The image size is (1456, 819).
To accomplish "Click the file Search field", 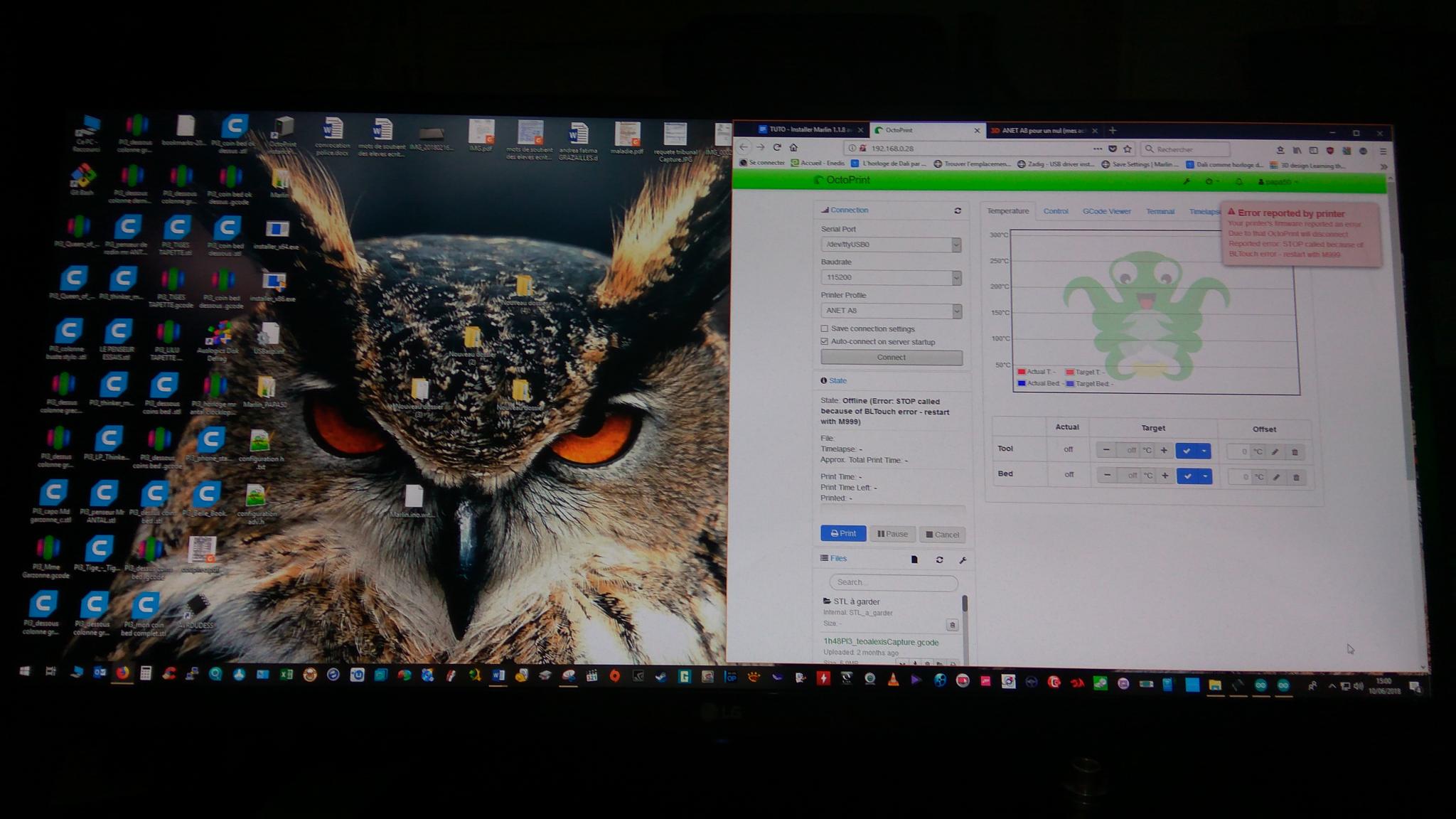I will click(x=893, y=582).
